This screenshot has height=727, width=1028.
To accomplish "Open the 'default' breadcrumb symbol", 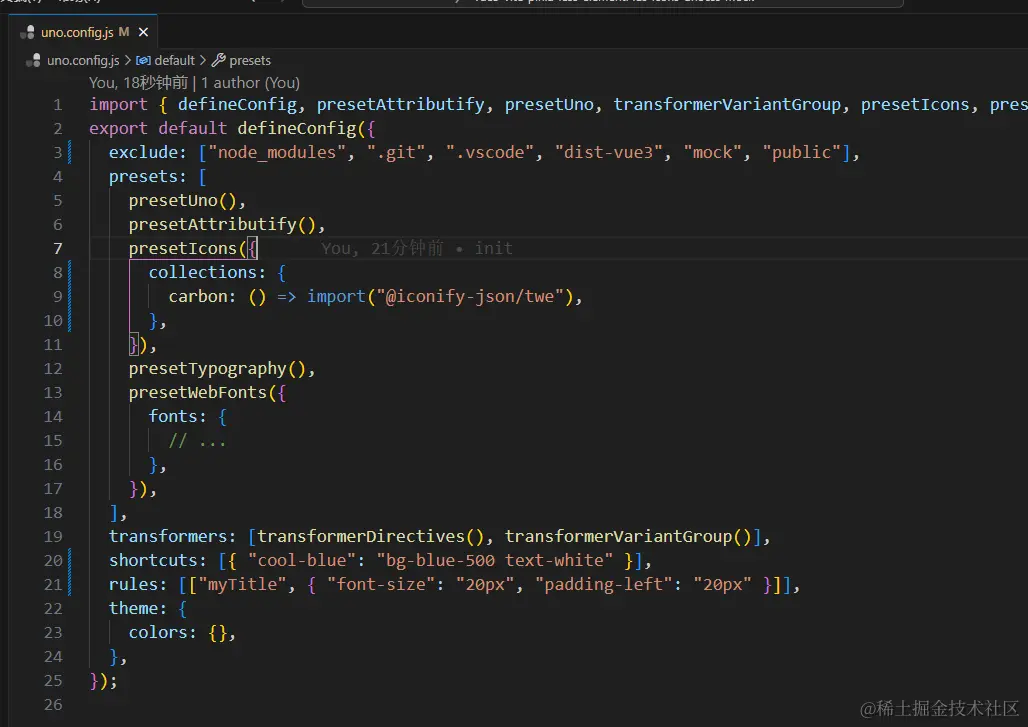I will coord(174,60).
